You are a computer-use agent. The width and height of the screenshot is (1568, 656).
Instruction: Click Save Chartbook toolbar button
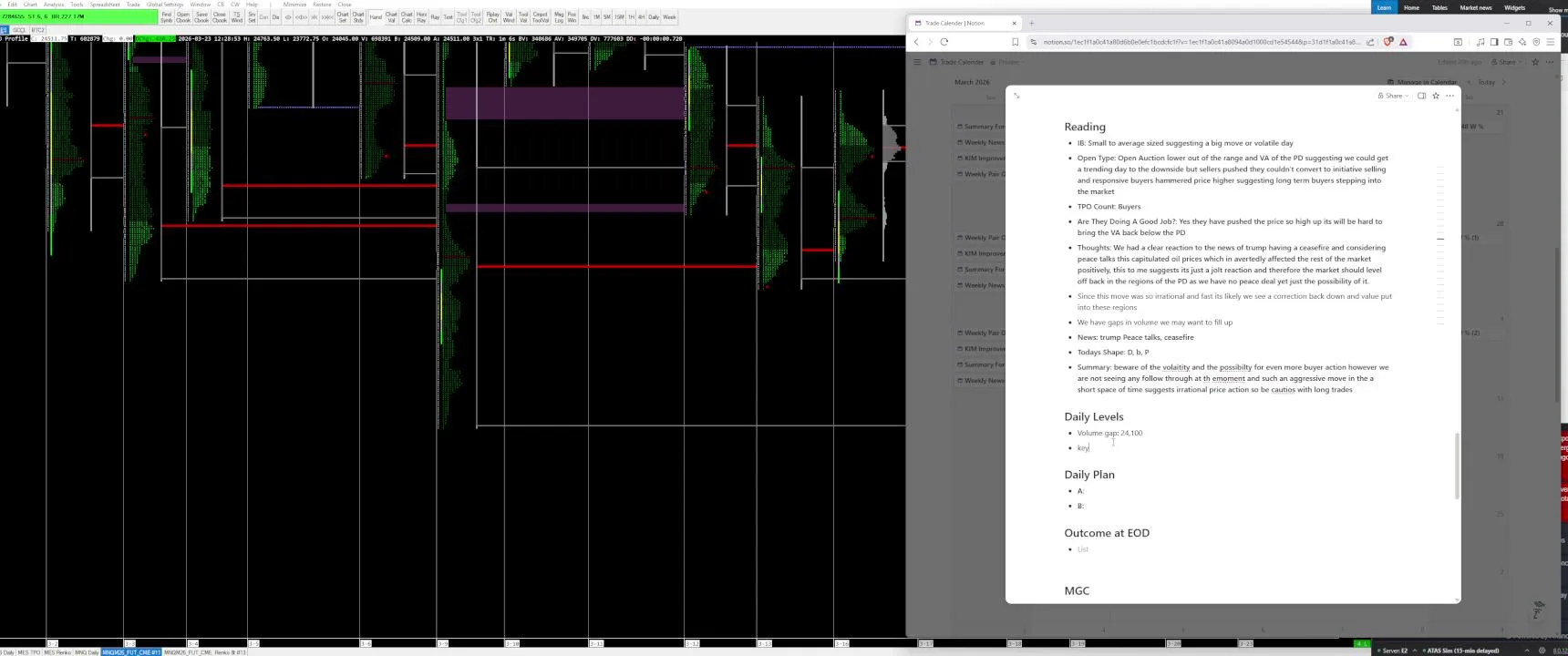point(201,17)
